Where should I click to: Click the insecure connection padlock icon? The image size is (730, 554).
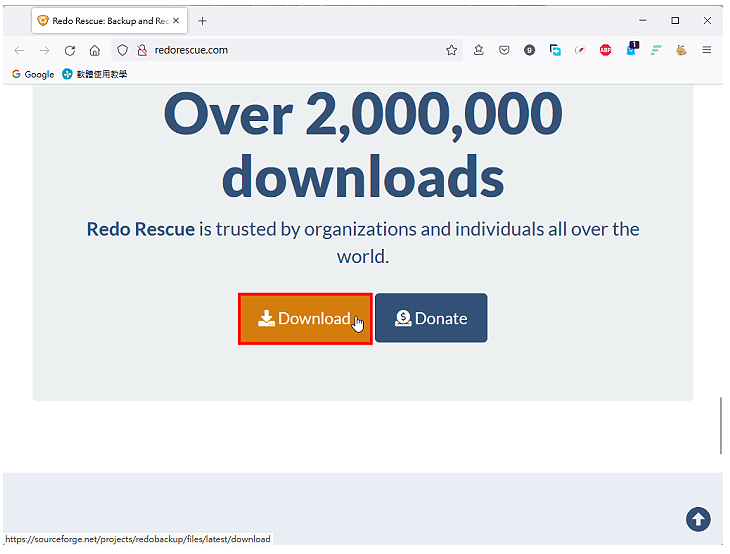tap(142, 50)
